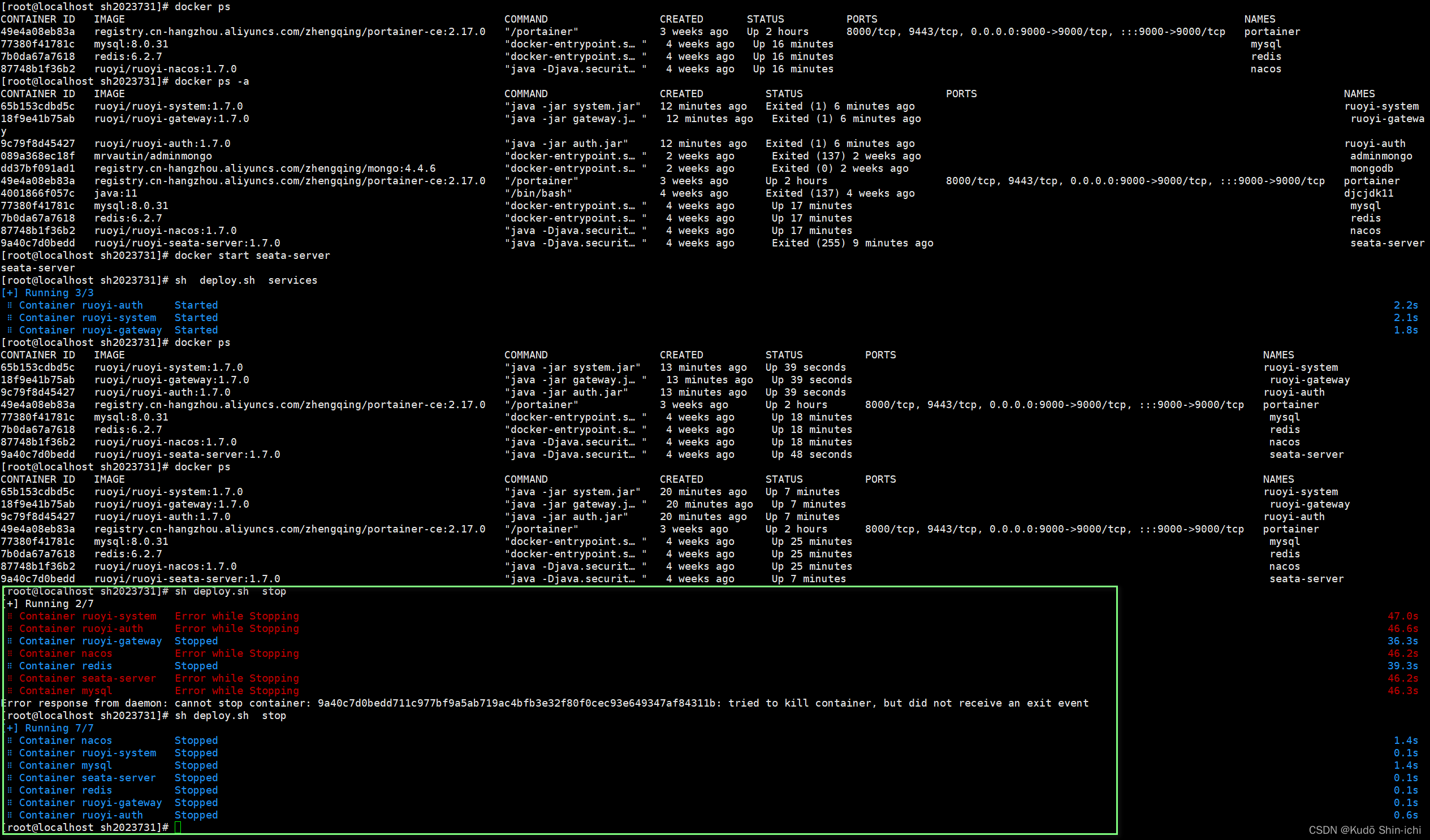Image resolution: width=1430 pixels, height=840 pixels.
Task: Click the '0.6s' timing value
Action: point(1406,816)
